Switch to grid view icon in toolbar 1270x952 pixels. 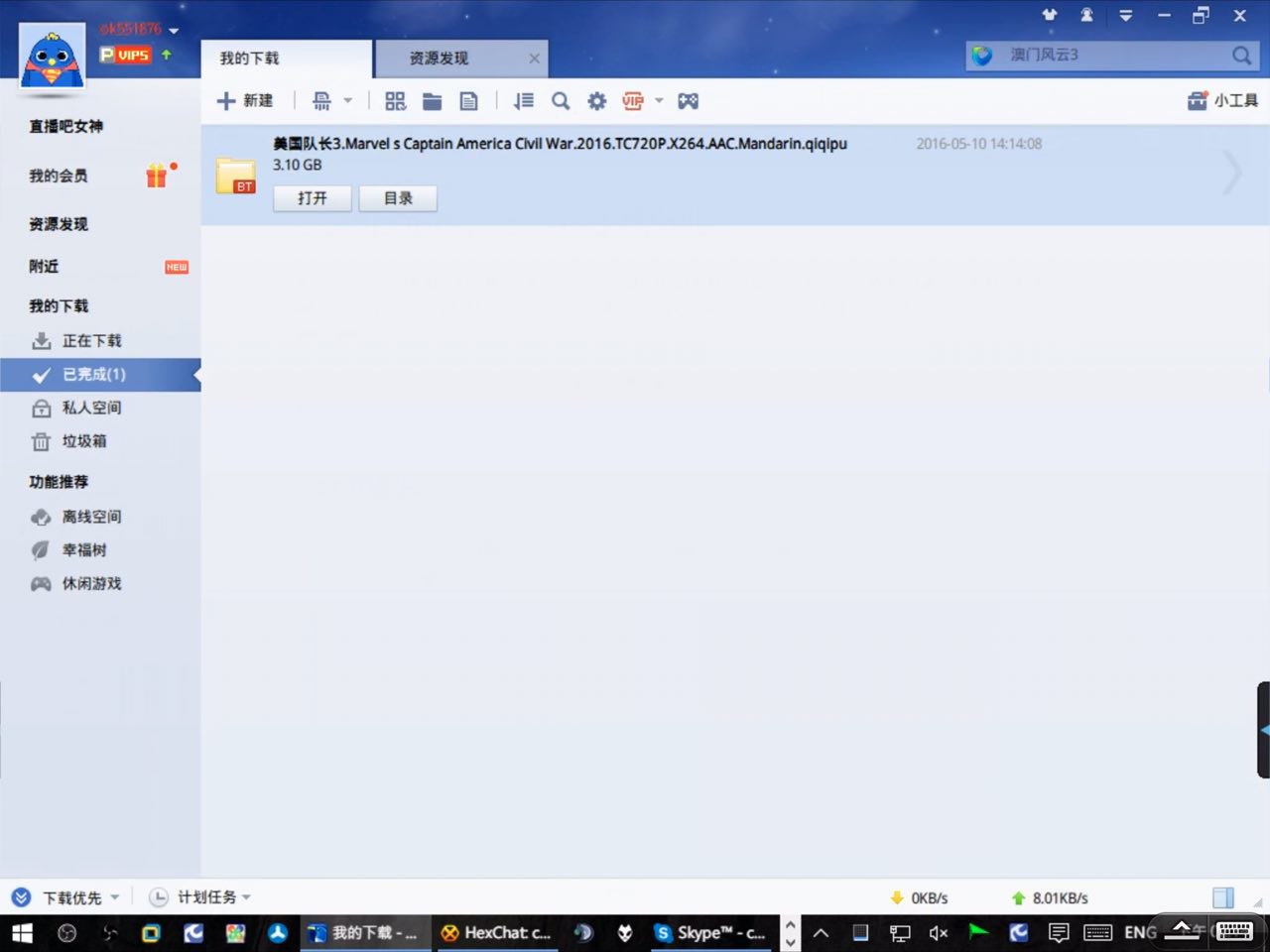tap(395, 101)
